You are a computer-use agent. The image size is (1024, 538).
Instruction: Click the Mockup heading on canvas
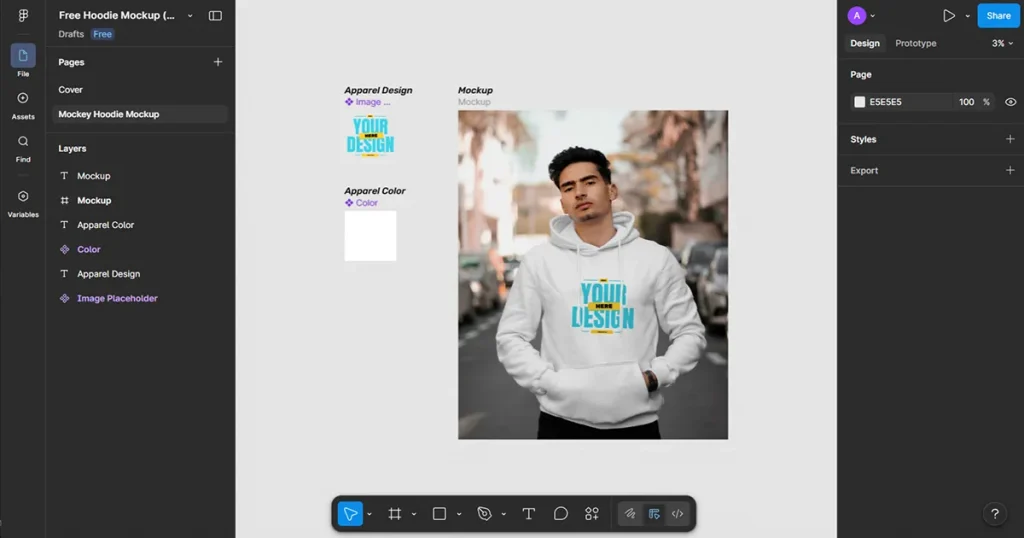click(475, 90)
